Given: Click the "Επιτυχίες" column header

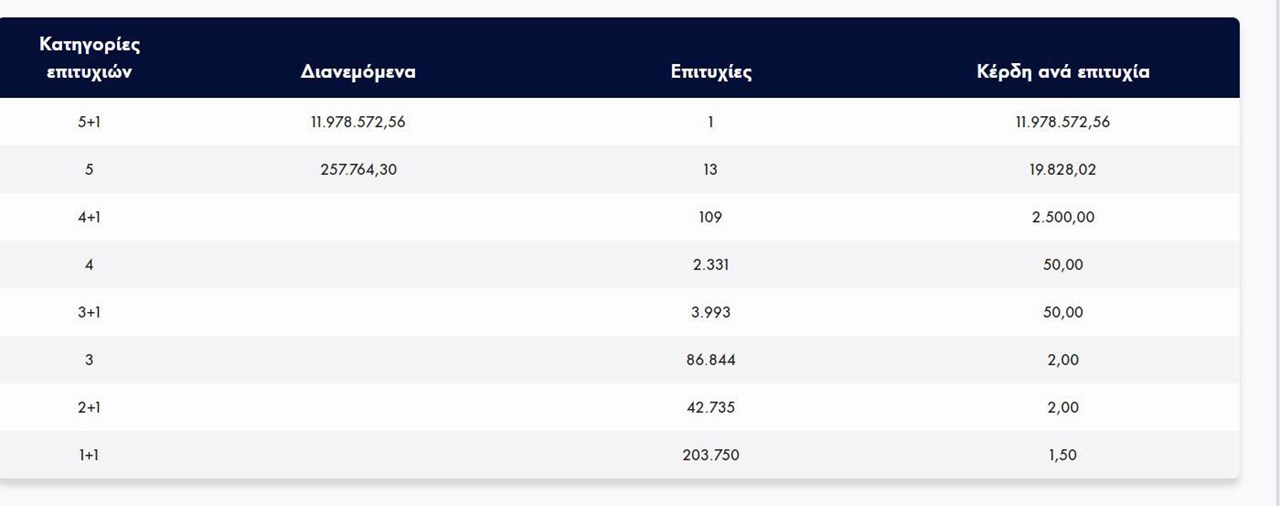Looking at the screenshot, I should coord(711,72).
